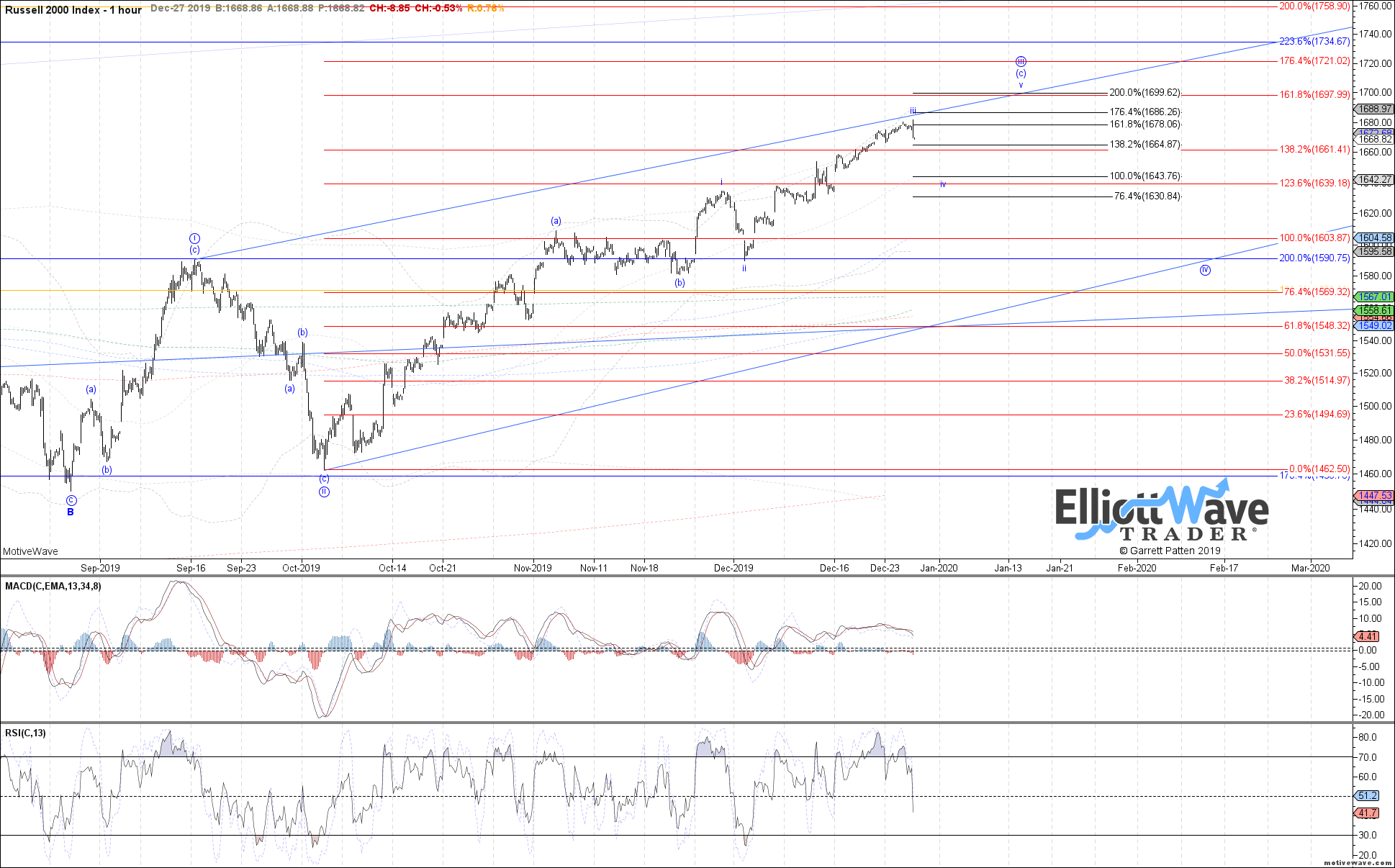Click the RSI 51.2 value tag
This screenshot has height=868, width=1395.
point(1367,795)
